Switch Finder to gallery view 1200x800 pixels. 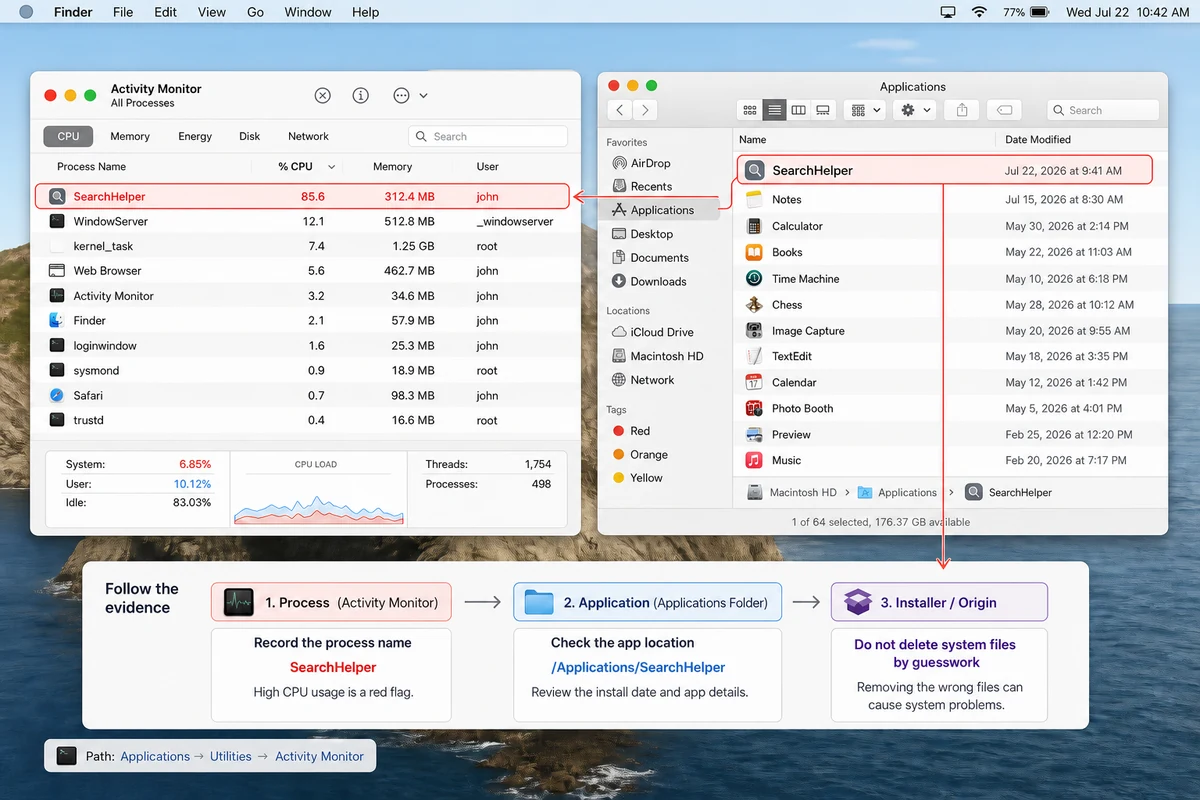tap(823, 110)
